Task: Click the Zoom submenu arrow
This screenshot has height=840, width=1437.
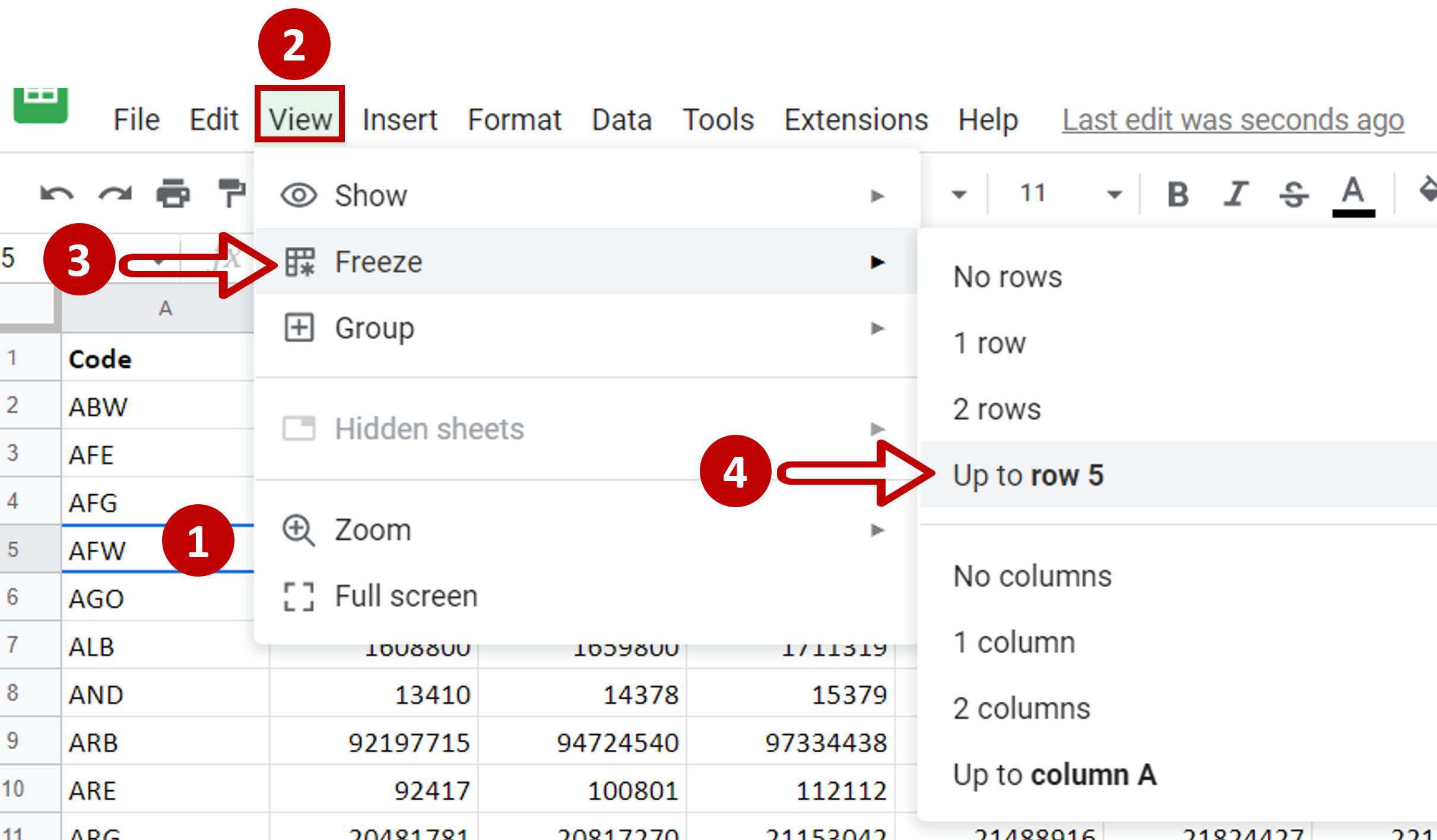Action: (877, 530)
